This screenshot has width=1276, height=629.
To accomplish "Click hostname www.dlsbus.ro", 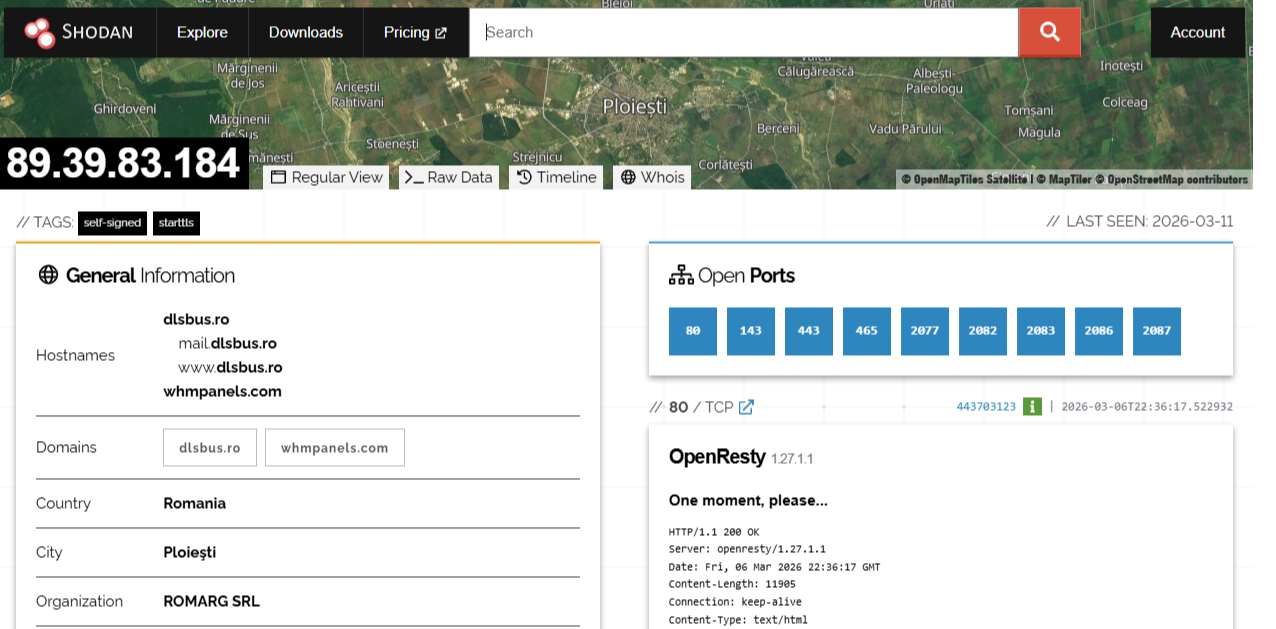I will (230, 367).
